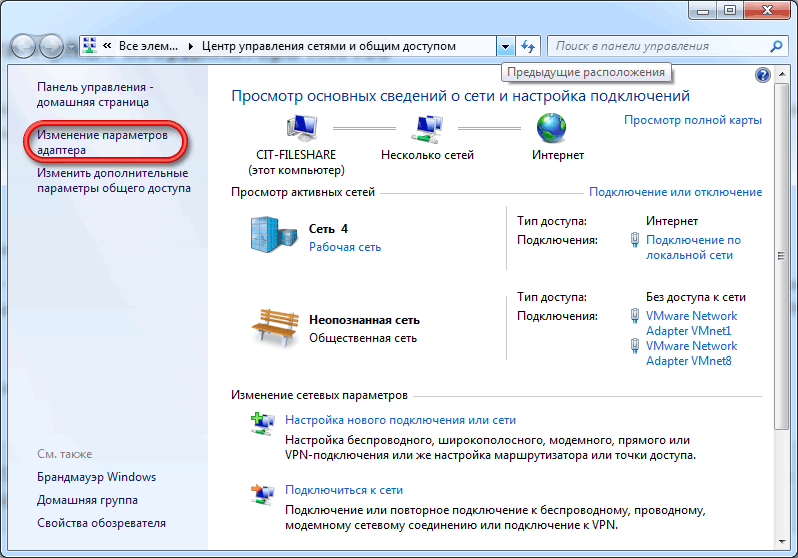798x558 pixels.
Task: Click the "Неопознанная сеть" name text
Action: [364, 320]
